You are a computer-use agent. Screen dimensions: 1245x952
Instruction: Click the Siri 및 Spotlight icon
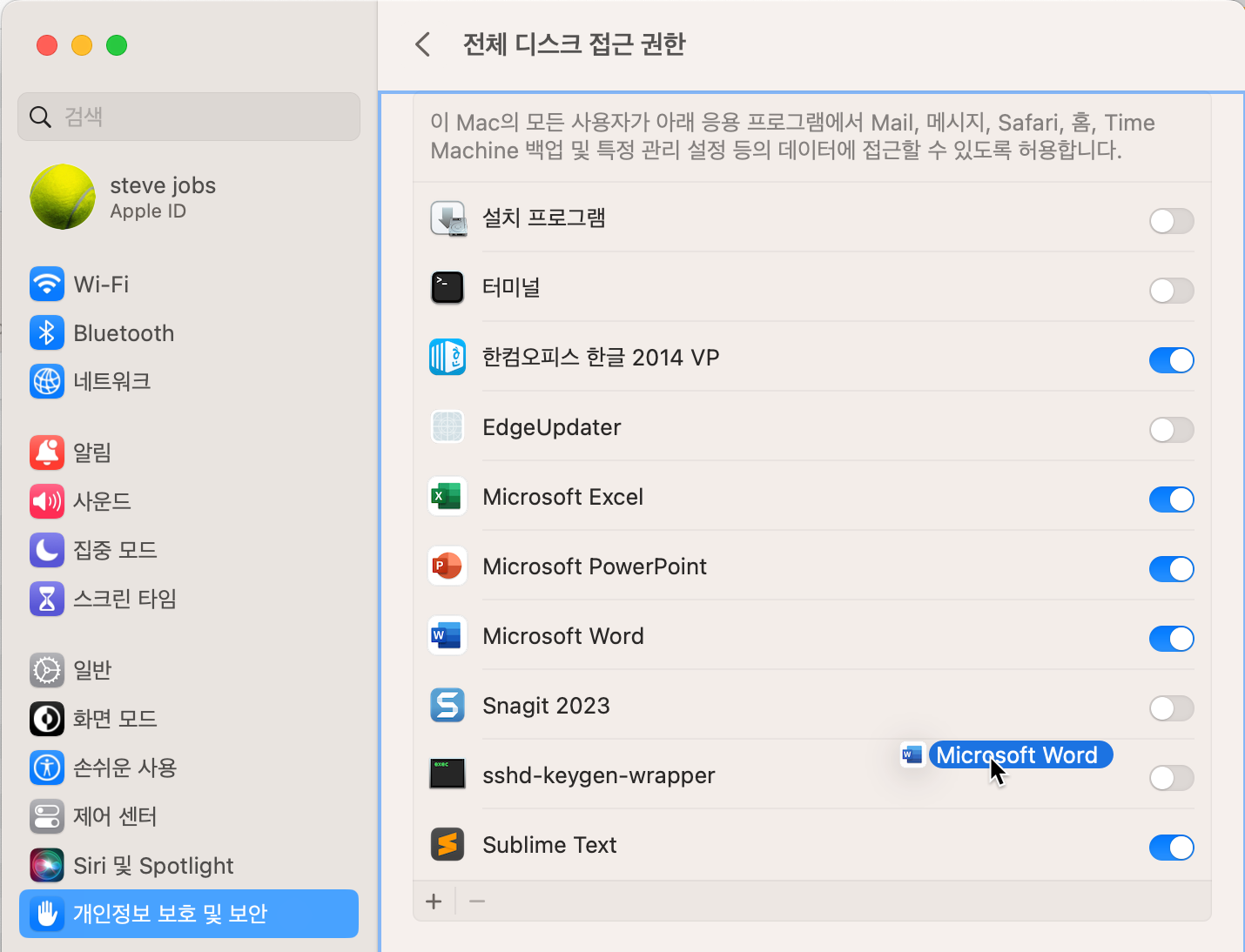pyautogui.click(x=47, y=865)
